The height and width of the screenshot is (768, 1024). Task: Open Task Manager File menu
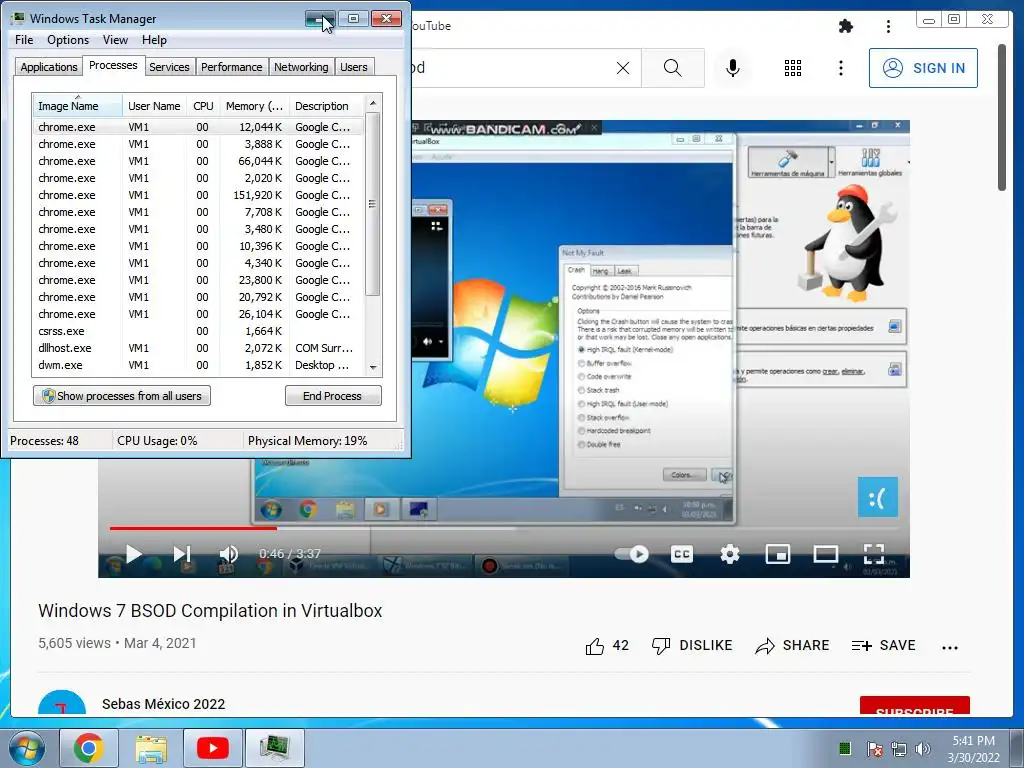(24, 40)
